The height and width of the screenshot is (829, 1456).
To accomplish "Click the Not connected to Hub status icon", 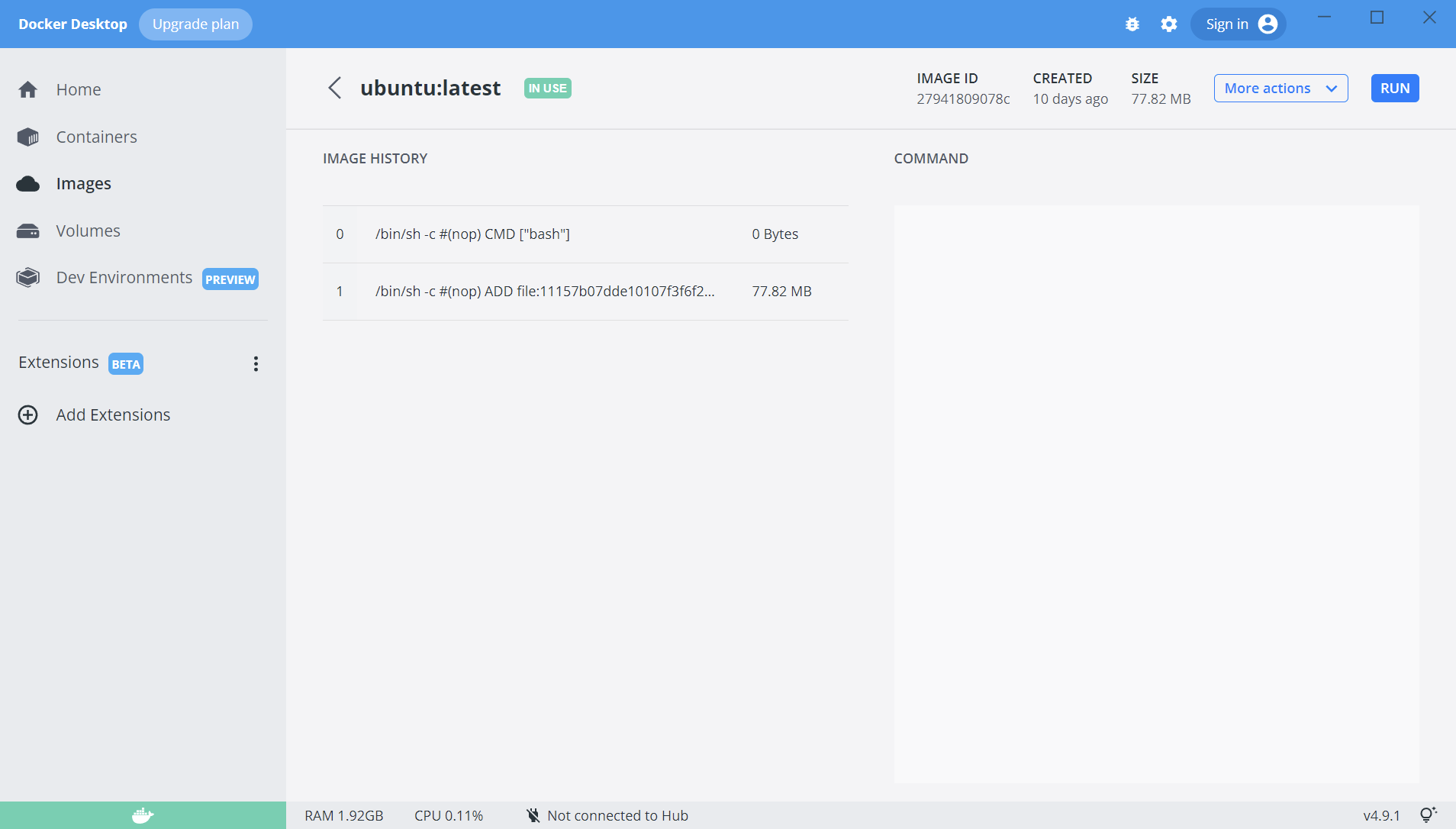I will (x=533, y=815).
